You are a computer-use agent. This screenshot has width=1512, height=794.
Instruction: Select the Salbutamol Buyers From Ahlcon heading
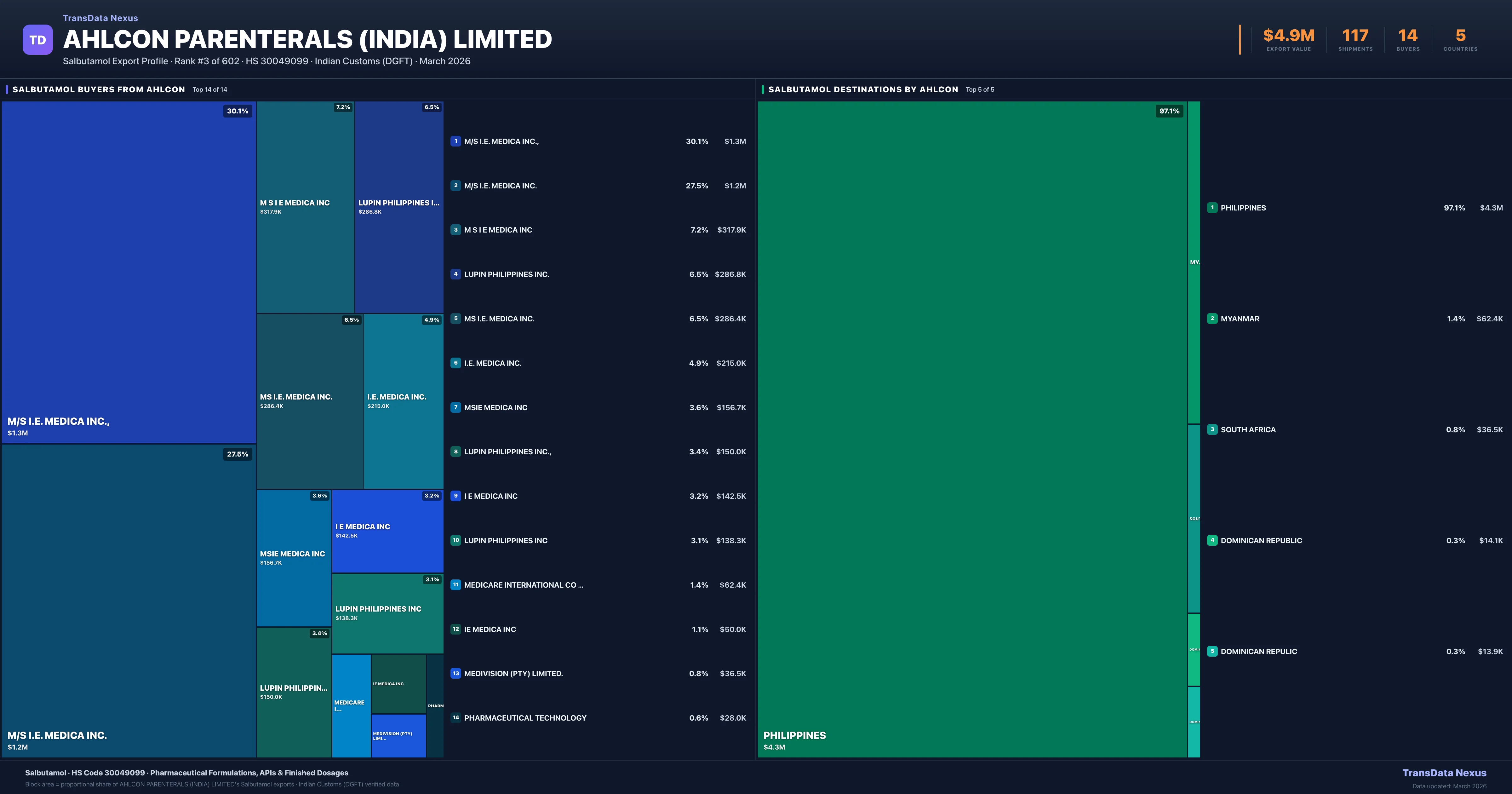coord(99,89)
